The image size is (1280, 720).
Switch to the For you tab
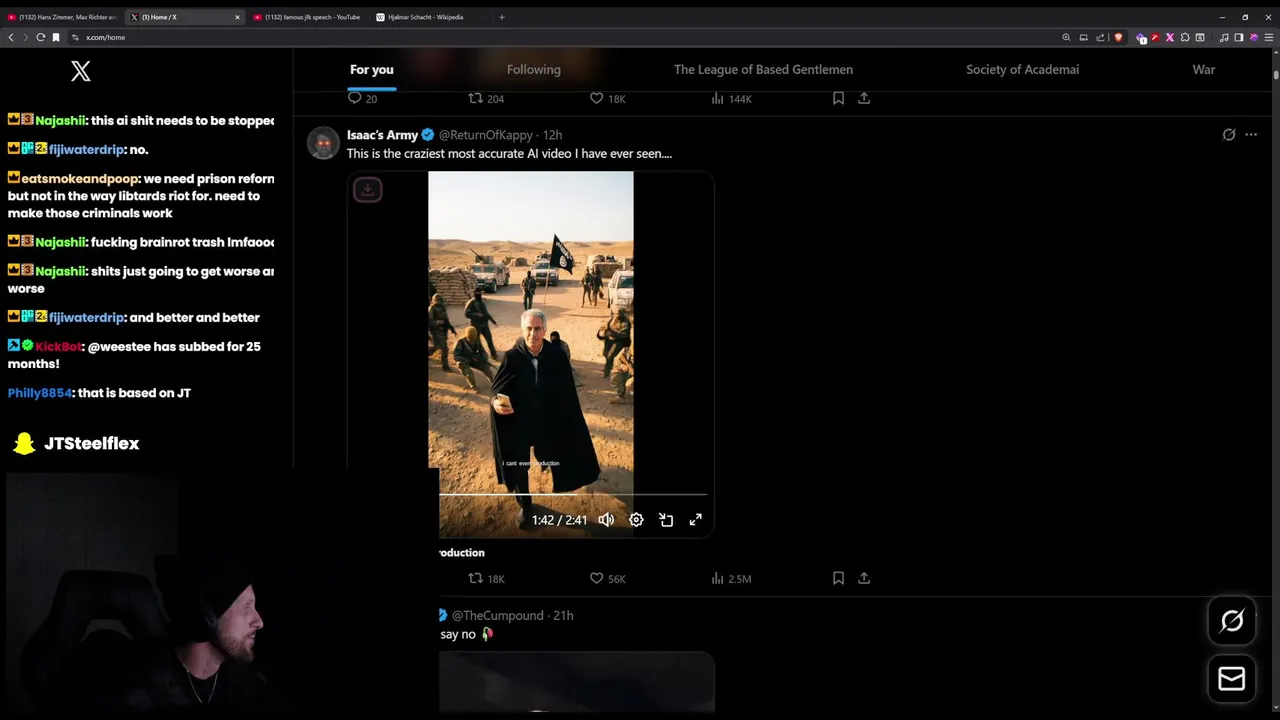[371, 69]
